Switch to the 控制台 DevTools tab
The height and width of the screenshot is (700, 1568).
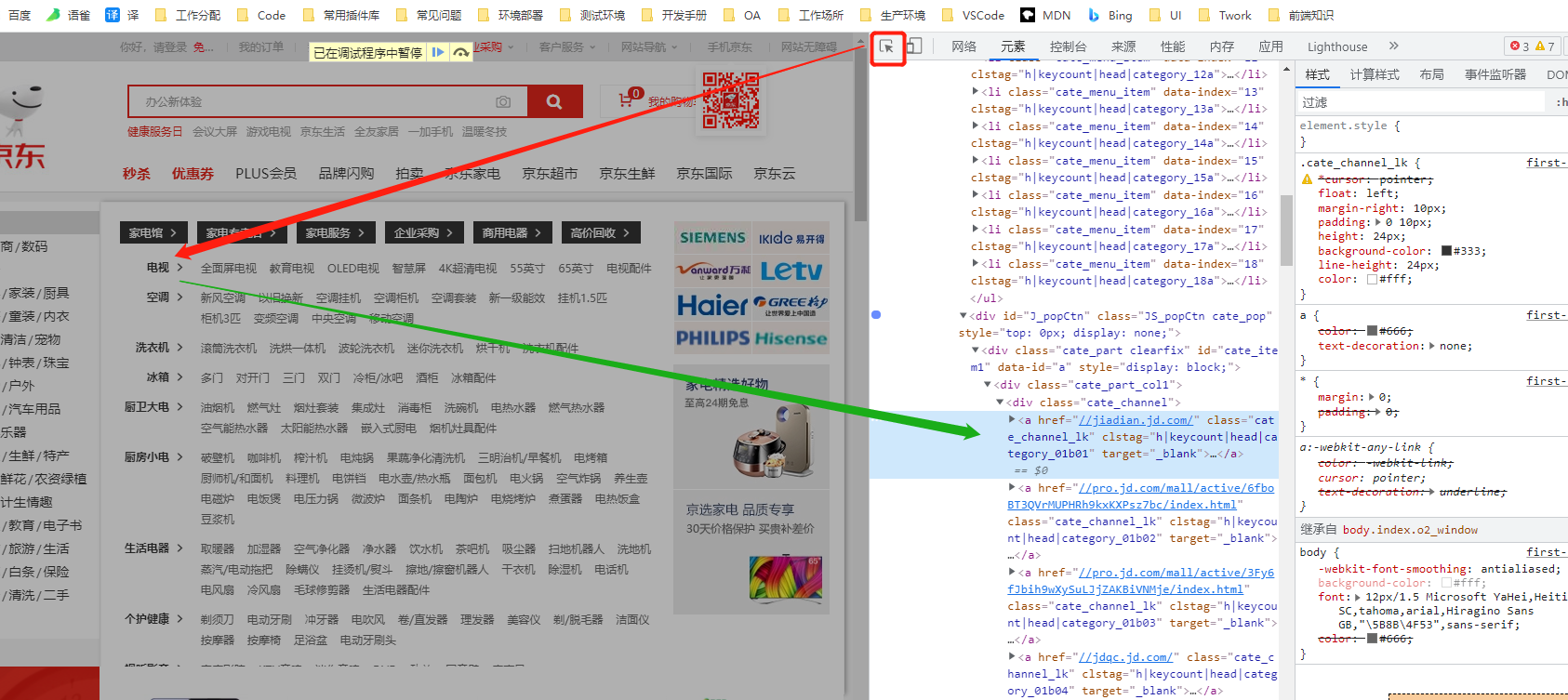pos(1068,46)
